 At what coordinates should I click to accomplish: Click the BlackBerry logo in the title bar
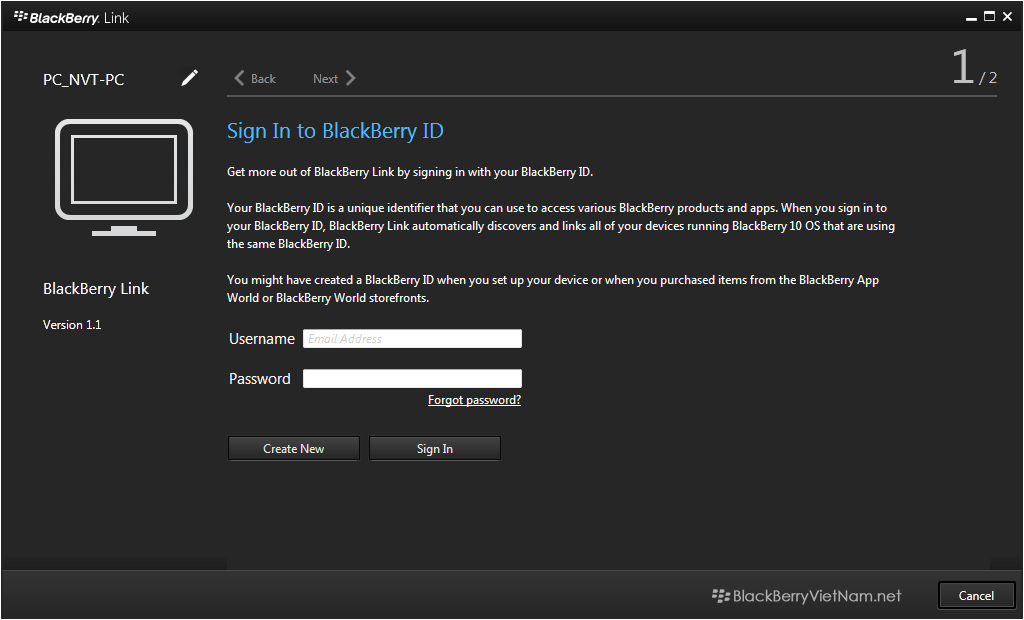click(21, 17)
